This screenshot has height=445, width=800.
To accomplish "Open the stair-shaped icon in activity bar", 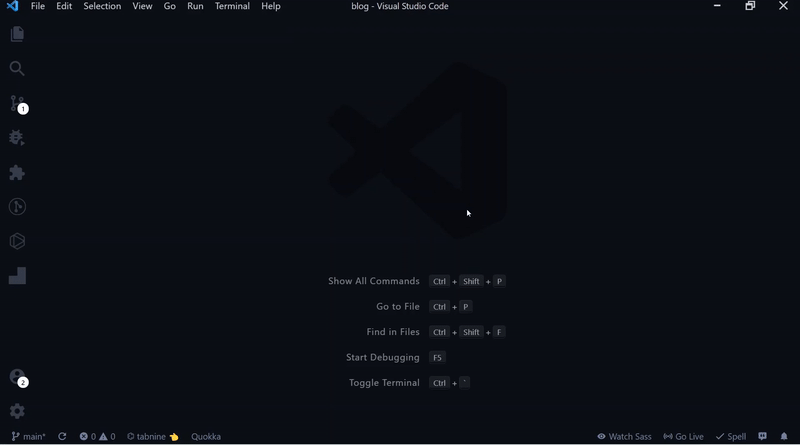I will [x=17, y=276].
